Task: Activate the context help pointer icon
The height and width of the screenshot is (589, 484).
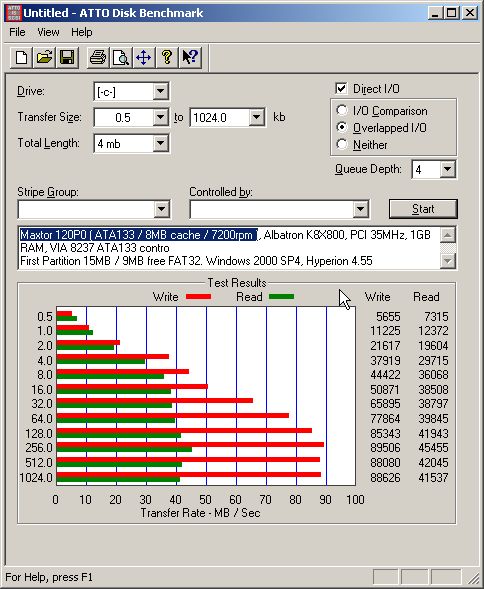Action: pos(190,58)
